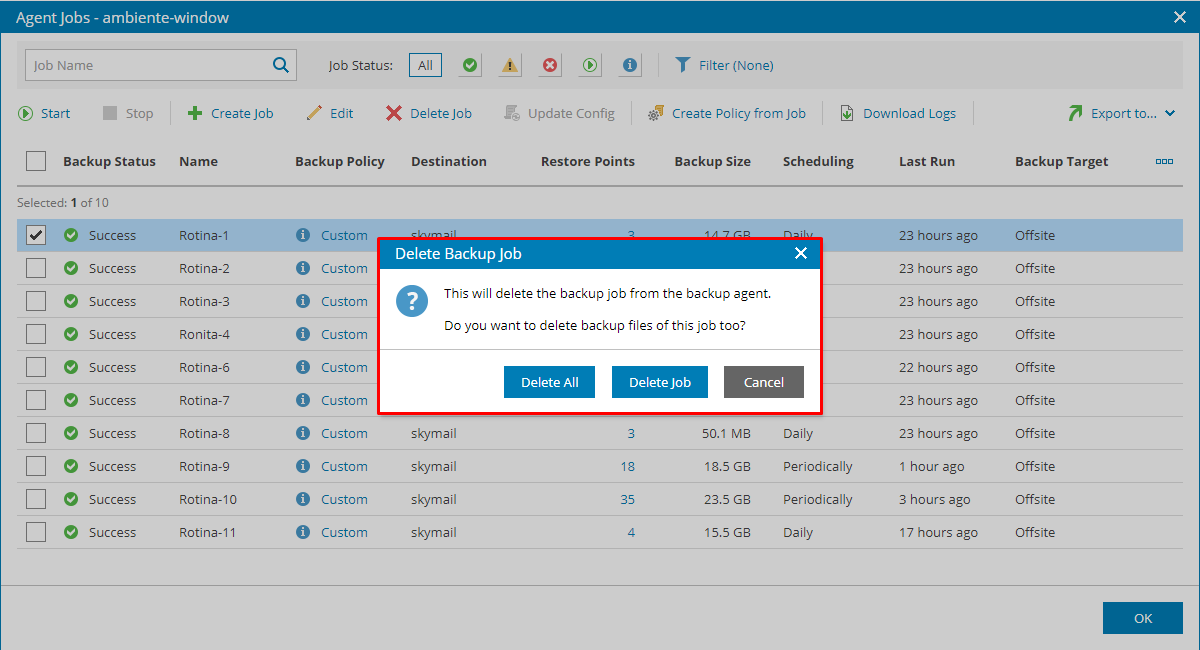Check the Rotina-11 row checkbox
The width and height of the screenshot is (1200, 650).
(36, 532)
